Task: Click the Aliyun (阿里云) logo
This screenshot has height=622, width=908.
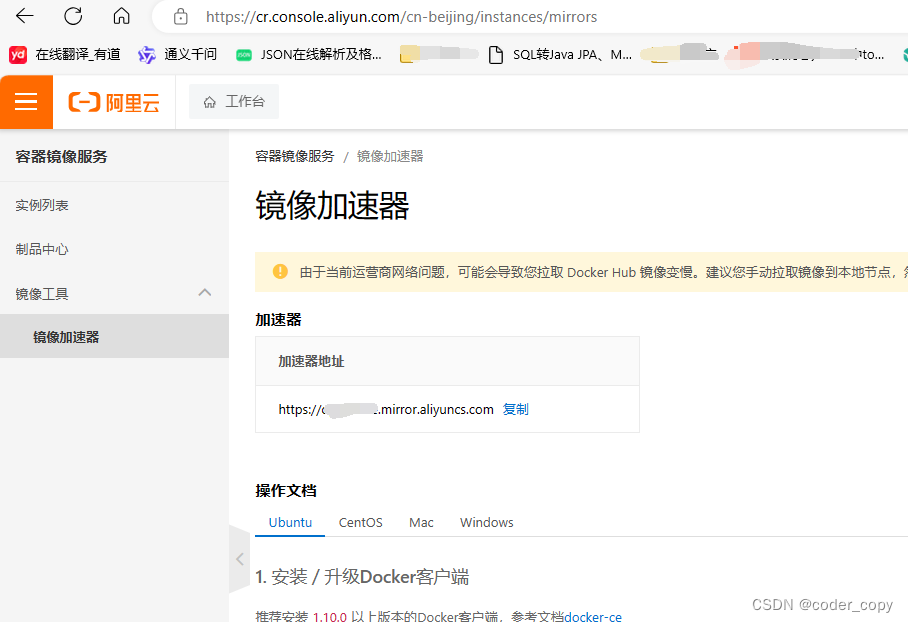Action: (x=114, y=103)
